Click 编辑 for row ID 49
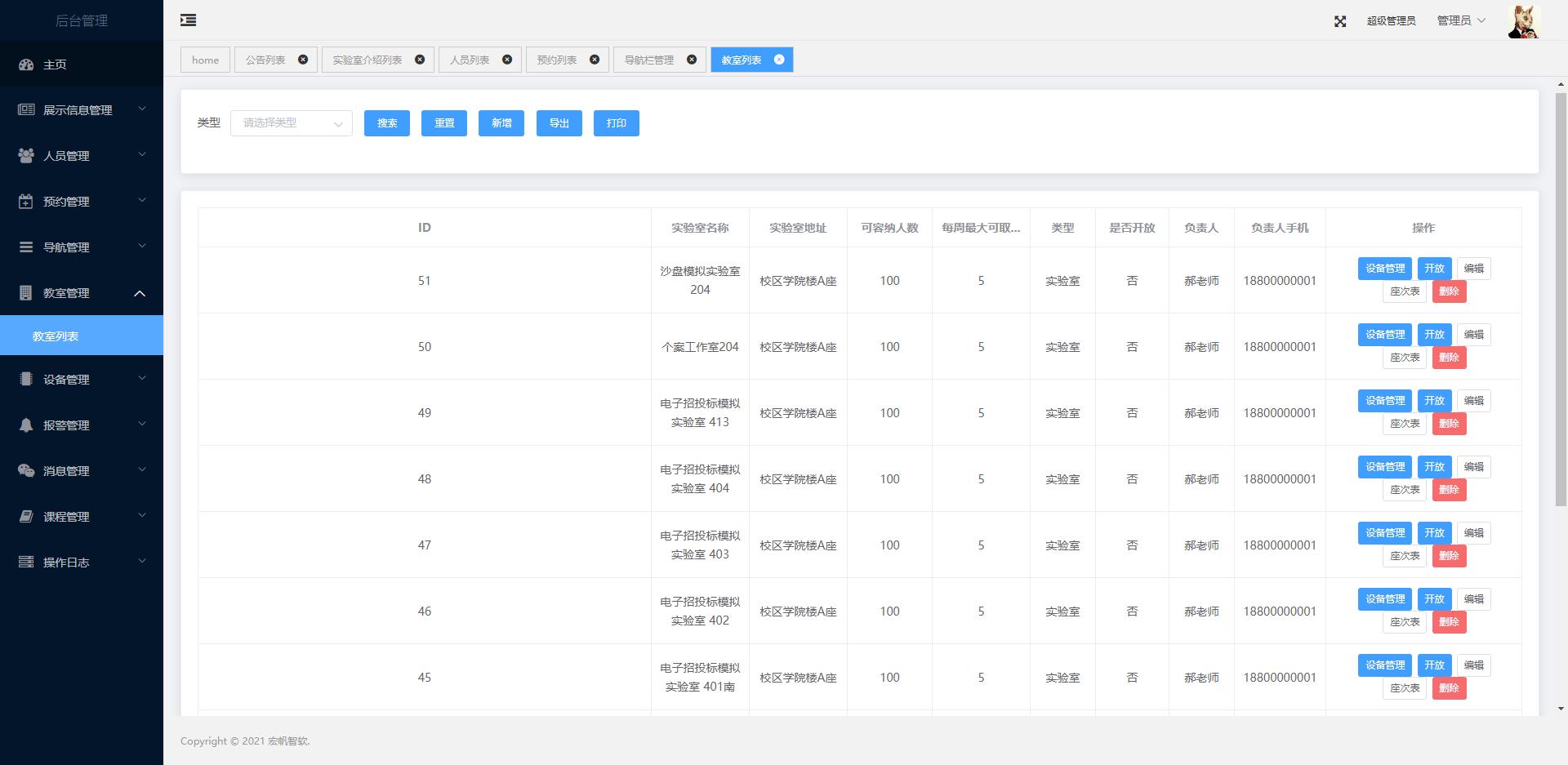 [1474, 401]
